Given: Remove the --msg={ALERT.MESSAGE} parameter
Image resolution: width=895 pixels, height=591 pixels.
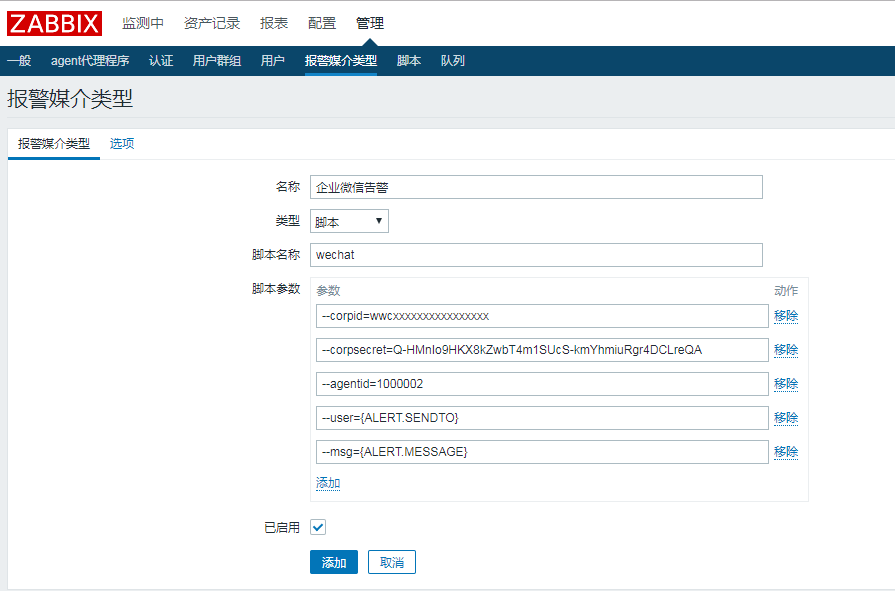Looking at the screenshot, I should tap(785, 452).
